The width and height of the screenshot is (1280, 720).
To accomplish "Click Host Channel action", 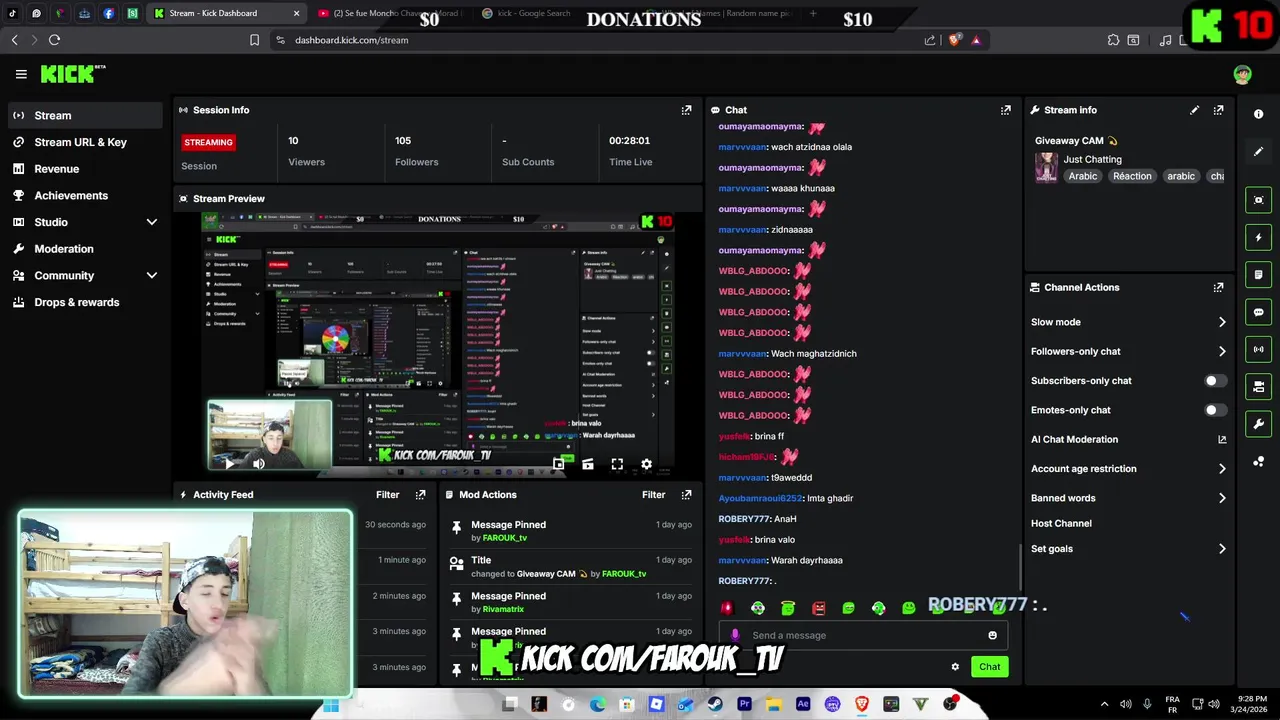I will [x=1061, y=523].
